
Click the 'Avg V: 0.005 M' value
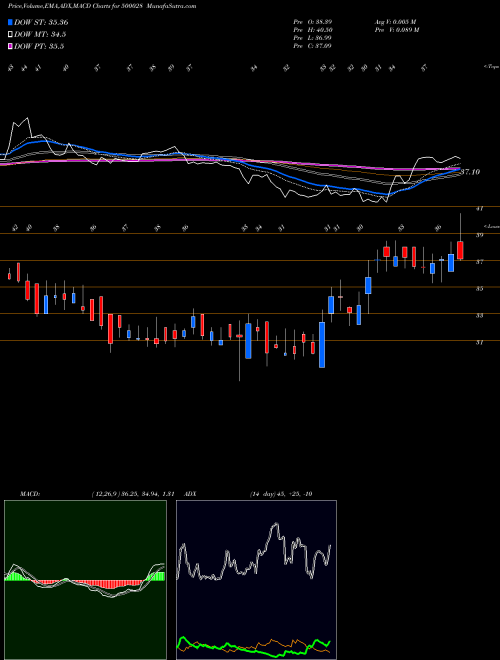pyautogui.click(x=396, y=21)
